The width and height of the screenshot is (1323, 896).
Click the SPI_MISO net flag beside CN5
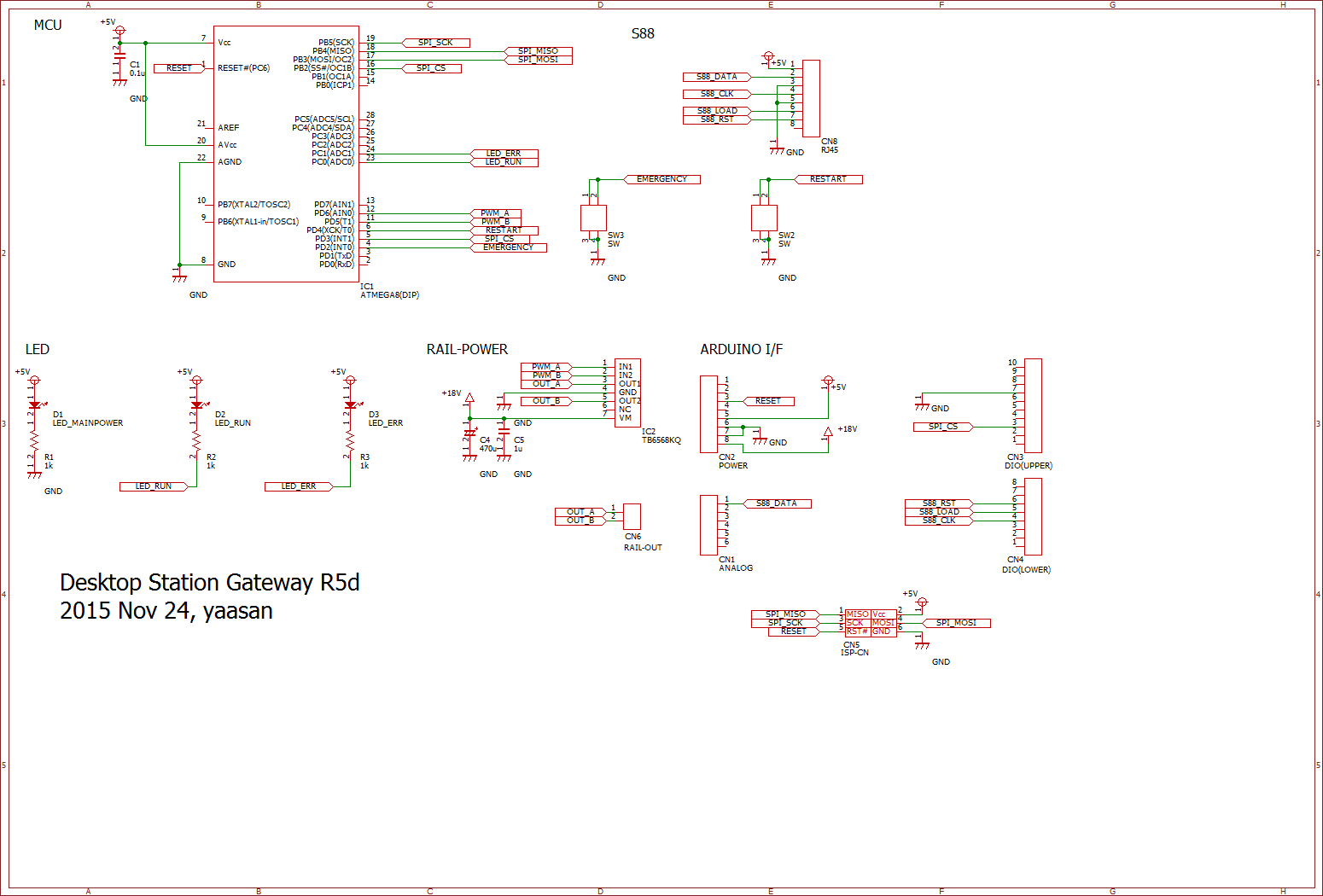pos(785,614)
